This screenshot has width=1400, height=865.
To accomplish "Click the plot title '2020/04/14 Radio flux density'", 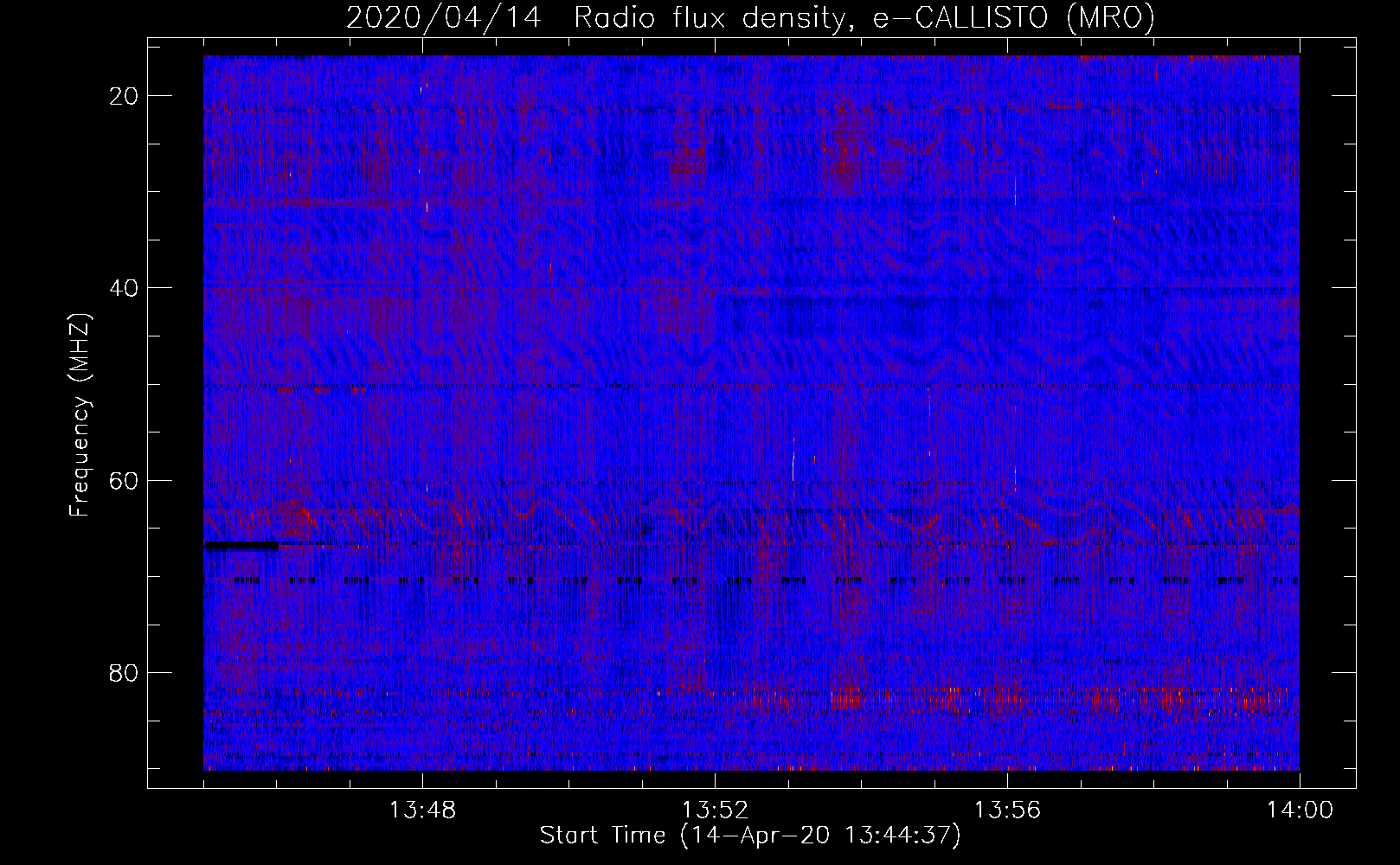I will 597,17.
